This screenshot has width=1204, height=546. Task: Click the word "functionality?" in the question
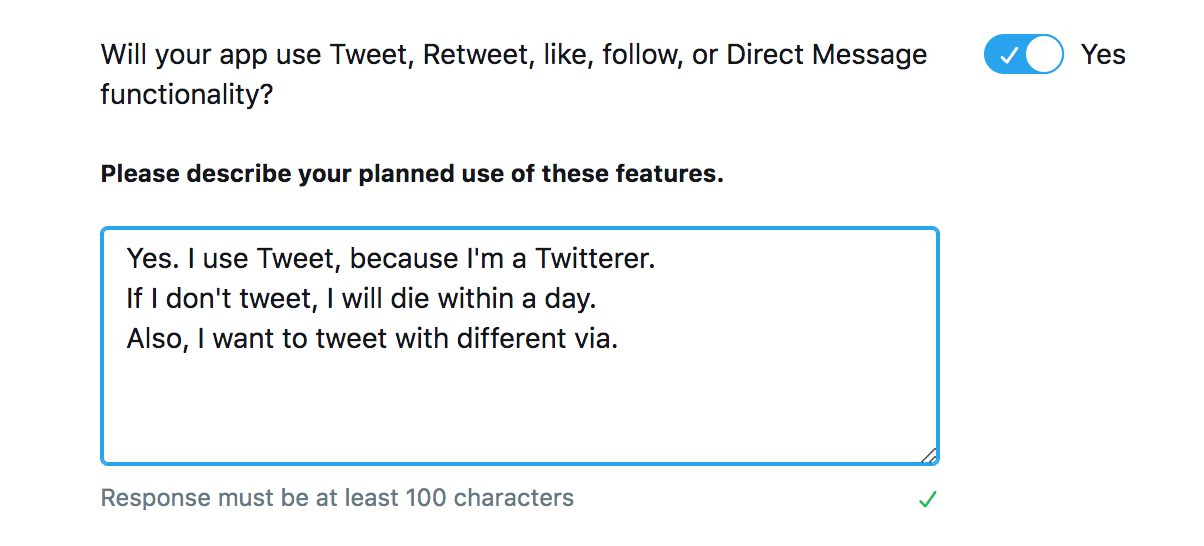click(187, 95)
